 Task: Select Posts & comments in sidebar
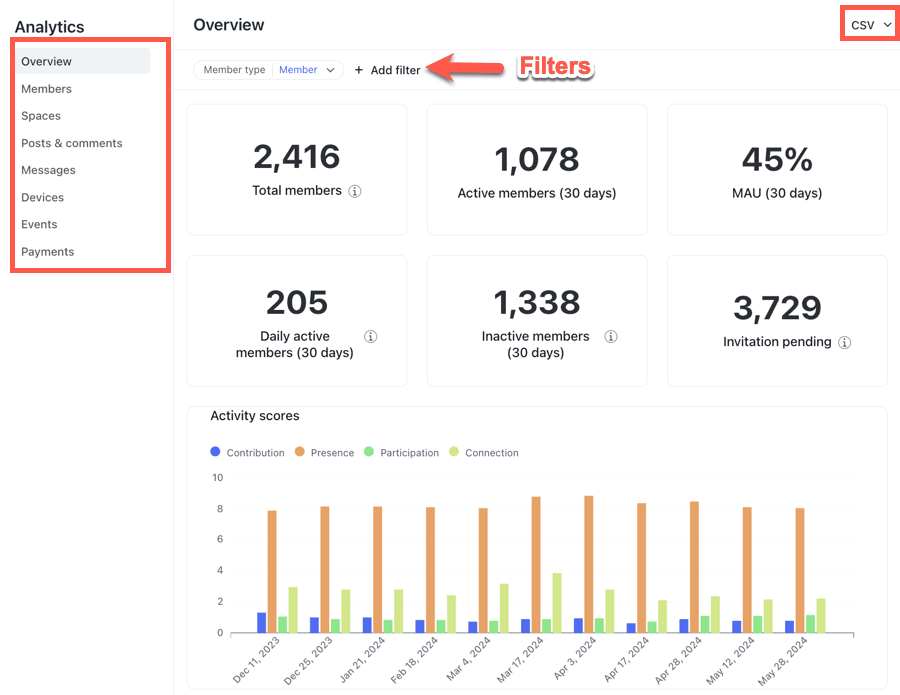(72, 143)
